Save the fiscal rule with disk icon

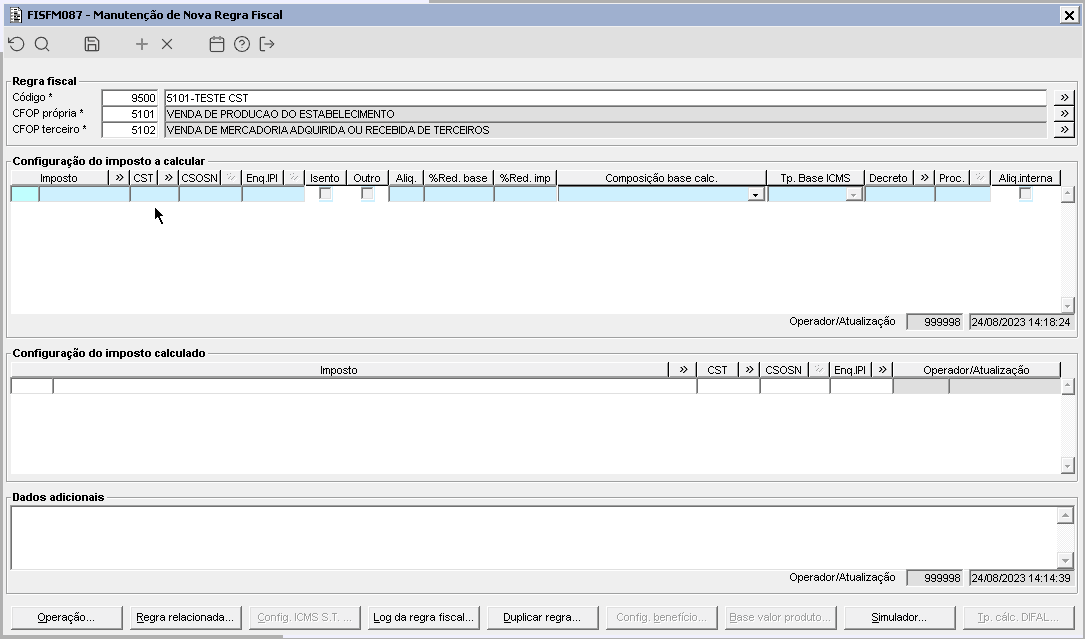tap(92, 44)
